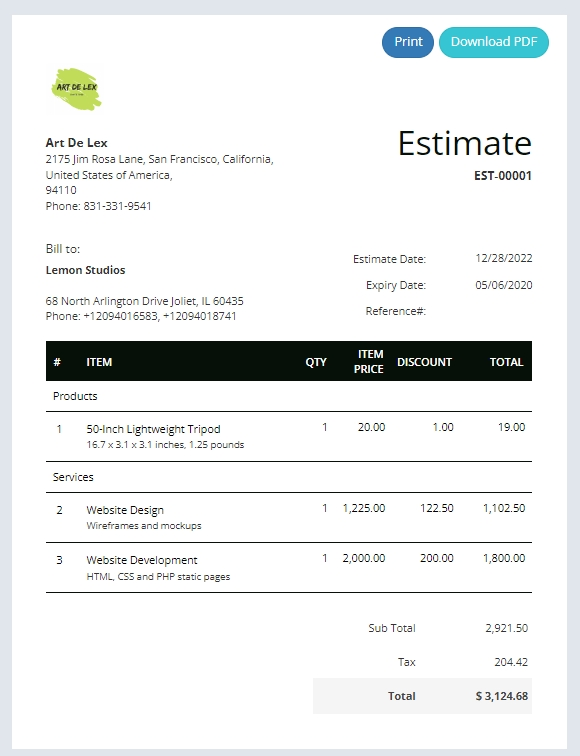Screen dimensions: 580x756
Task: Click the Tax amount 204.42
Action: 511,662
